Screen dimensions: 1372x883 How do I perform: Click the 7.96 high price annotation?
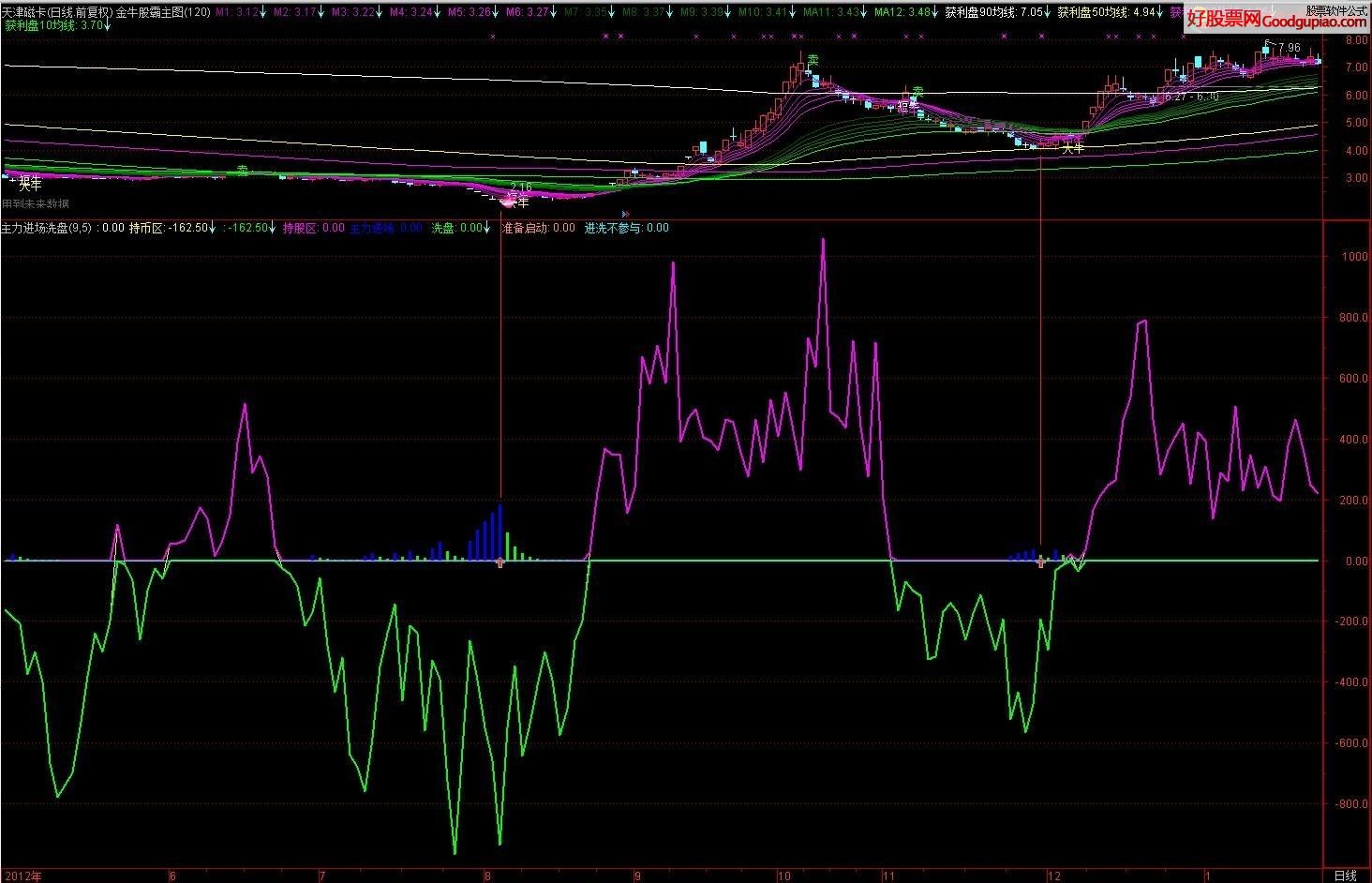tap(1289, 47)
